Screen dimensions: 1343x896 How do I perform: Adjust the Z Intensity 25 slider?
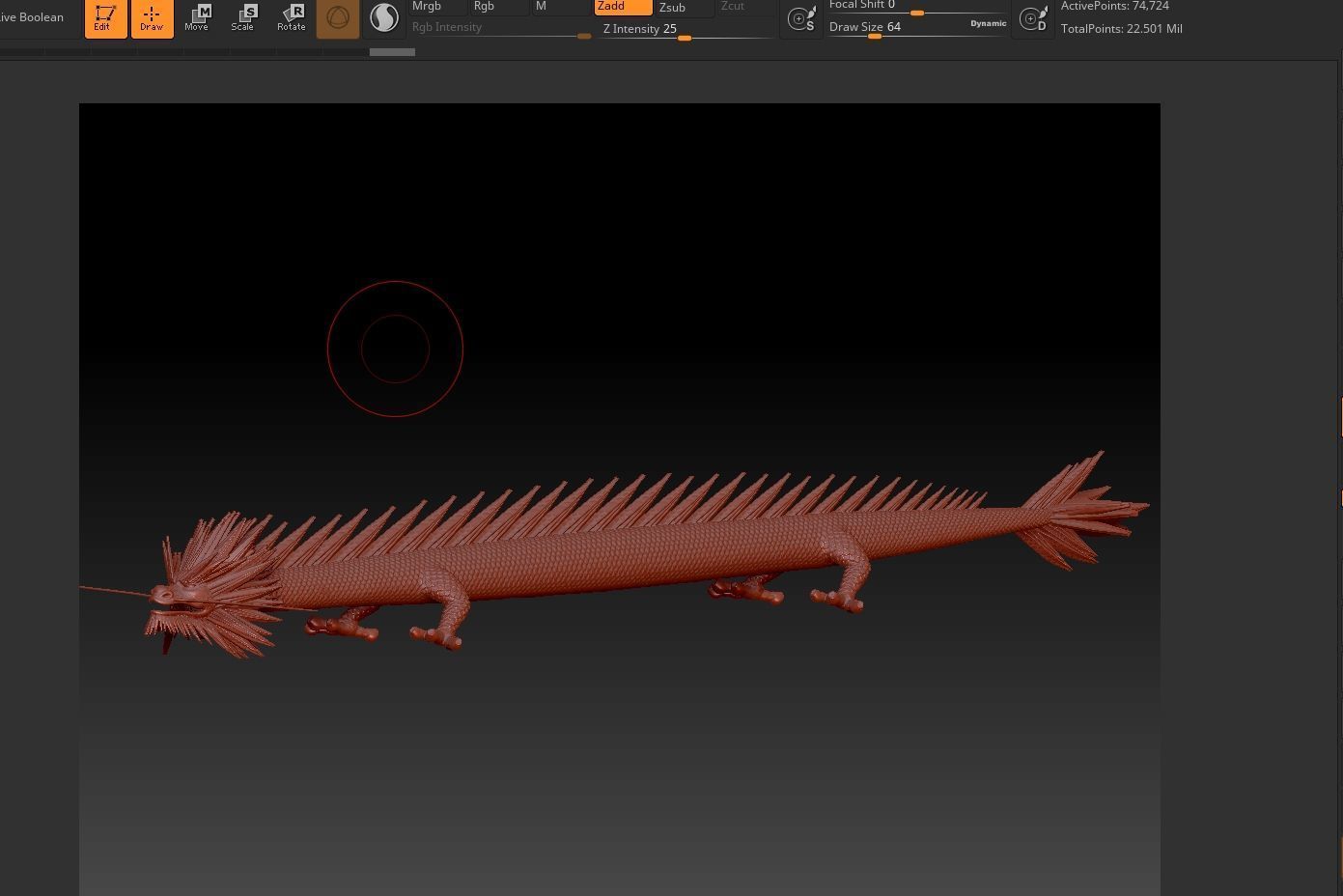[685, 30]
